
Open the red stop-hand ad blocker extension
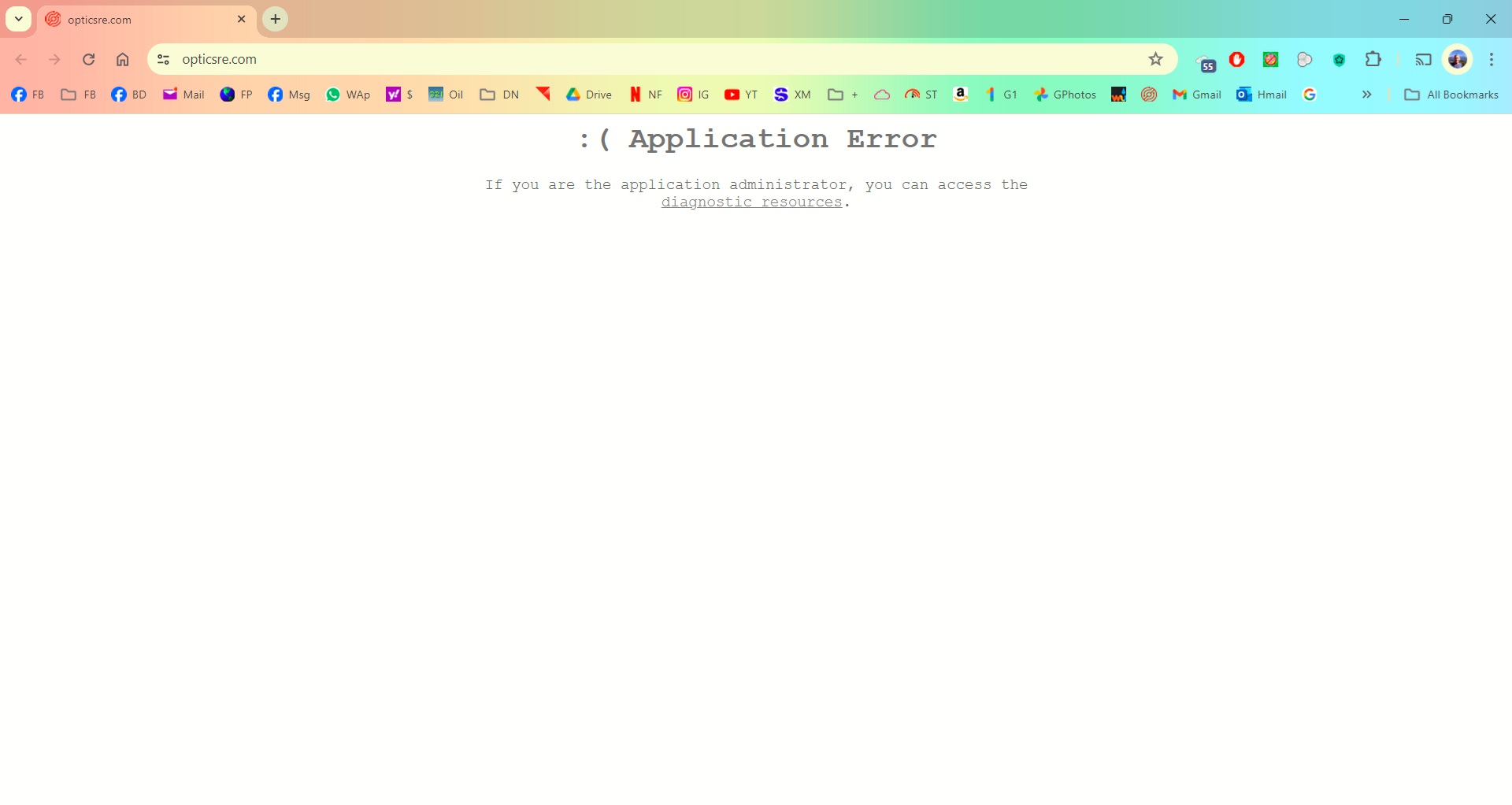pos(1236,59)
